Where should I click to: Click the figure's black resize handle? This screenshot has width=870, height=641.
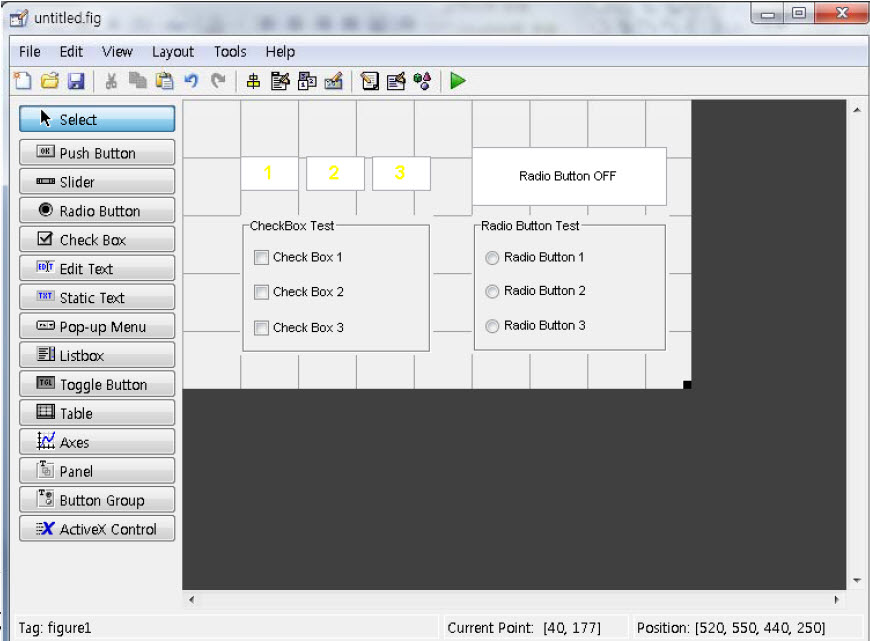coord(687,385)
